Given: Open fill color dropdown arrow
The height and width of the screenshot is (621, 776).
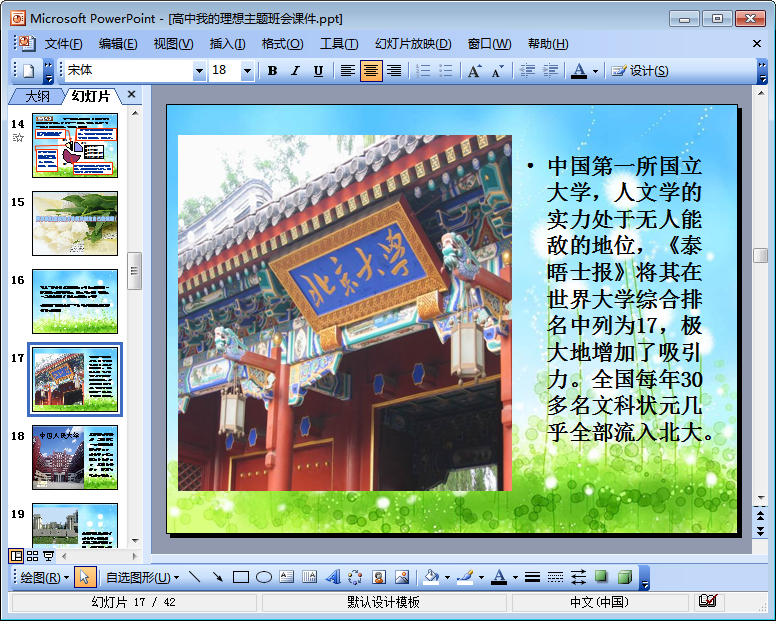Looking at the screenshot, I should tap(447, 577).
